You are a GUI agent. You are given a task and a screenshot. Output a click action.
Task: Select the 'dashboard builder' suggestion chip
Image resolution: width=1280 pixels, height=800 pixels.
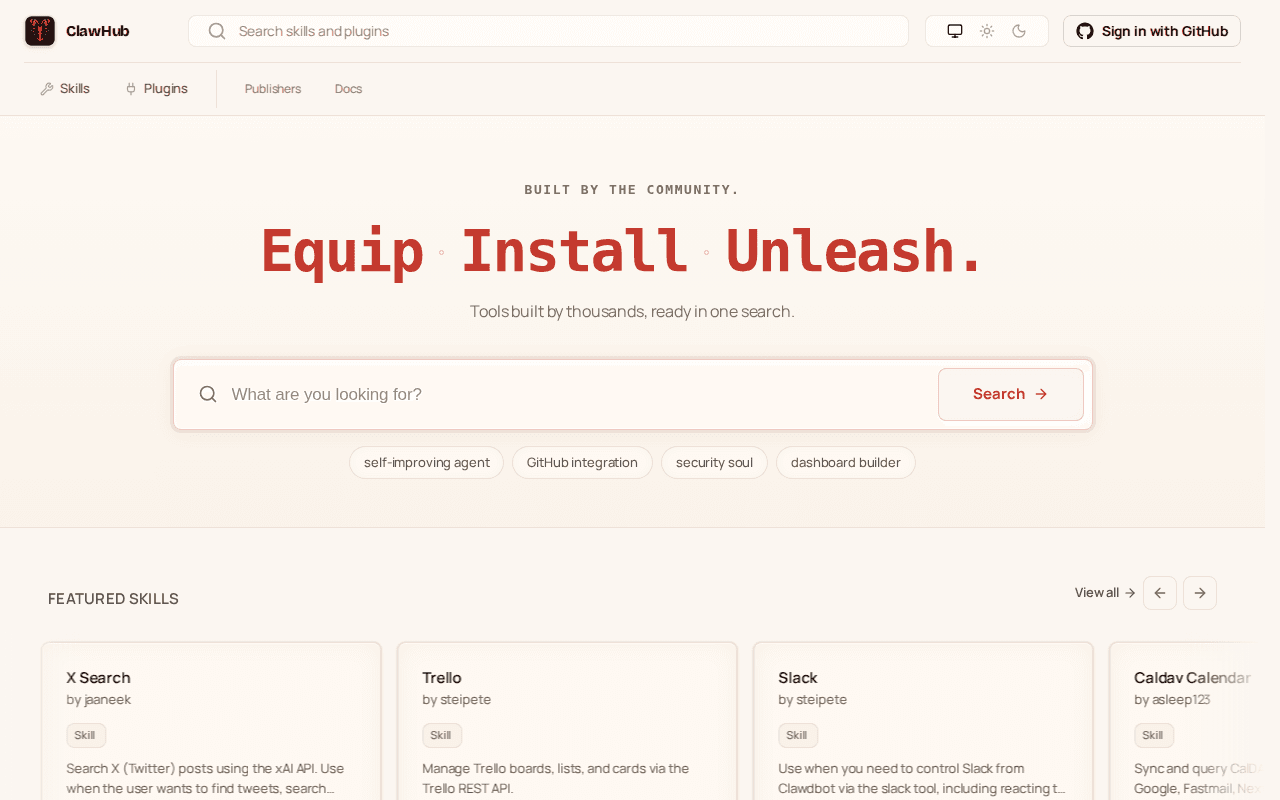(846, 463)
